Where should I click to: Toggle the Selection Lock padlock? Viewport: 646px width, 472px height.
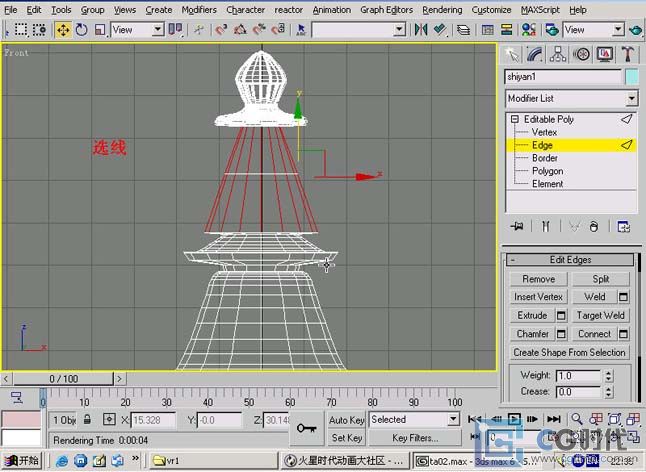[x=87, y=420]
